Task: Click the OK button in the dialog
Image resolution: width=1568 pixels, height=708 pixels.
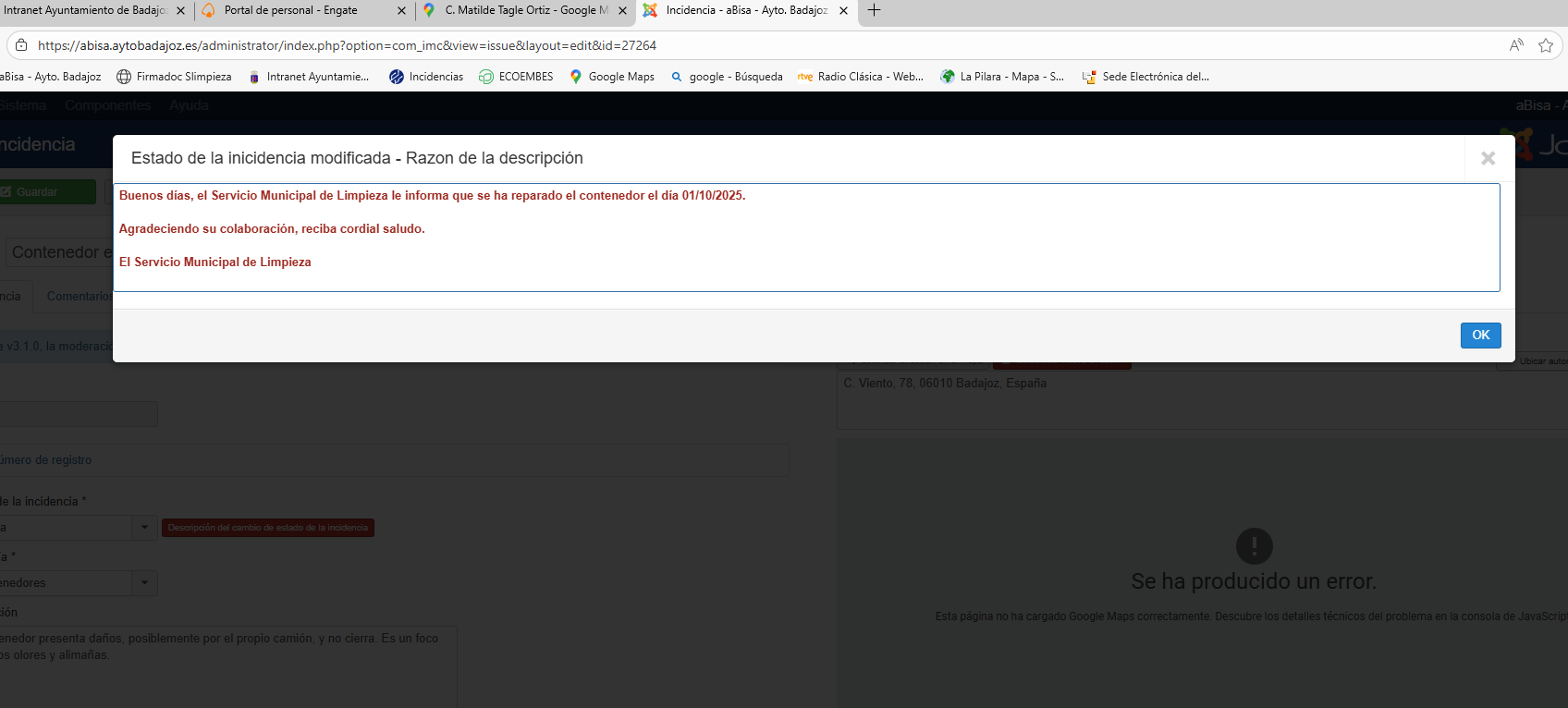Action: click(1480, 335)
